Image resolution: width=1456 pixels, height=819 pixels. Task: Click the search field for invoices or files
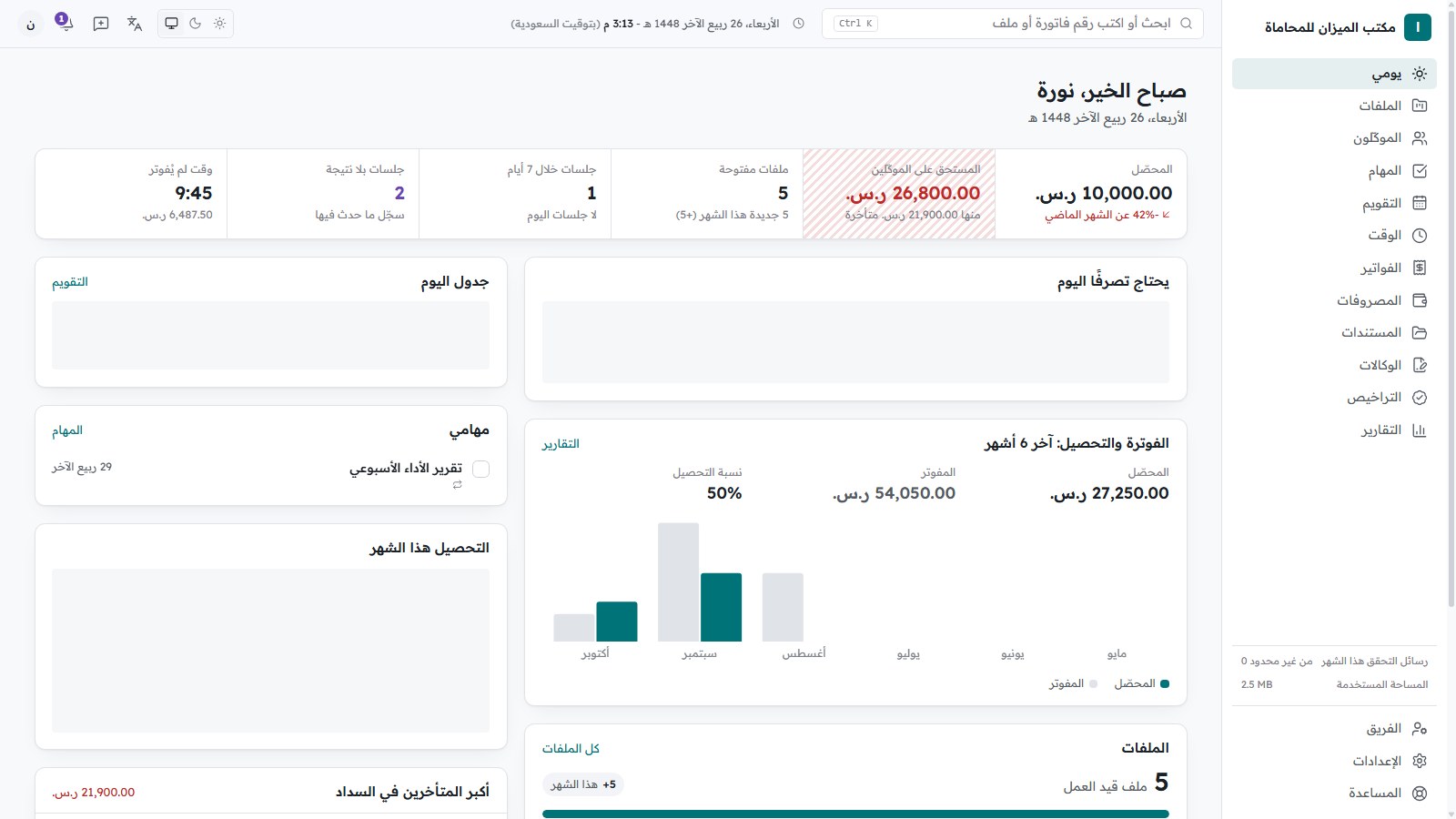(1013, 24)
